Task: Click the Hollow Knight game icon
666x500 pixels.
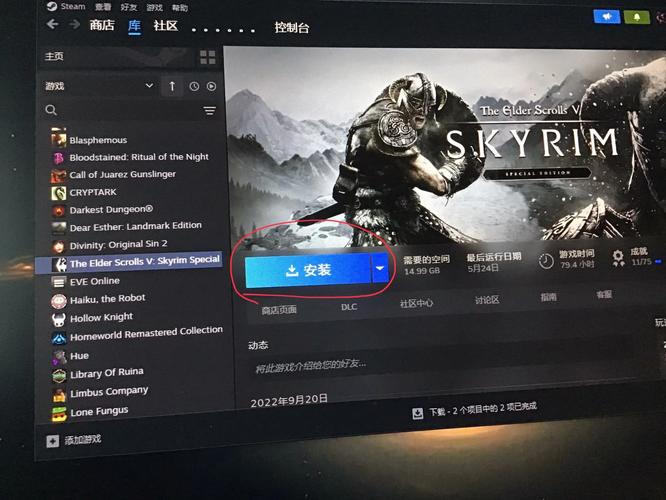Action: [x=58, y=319]
